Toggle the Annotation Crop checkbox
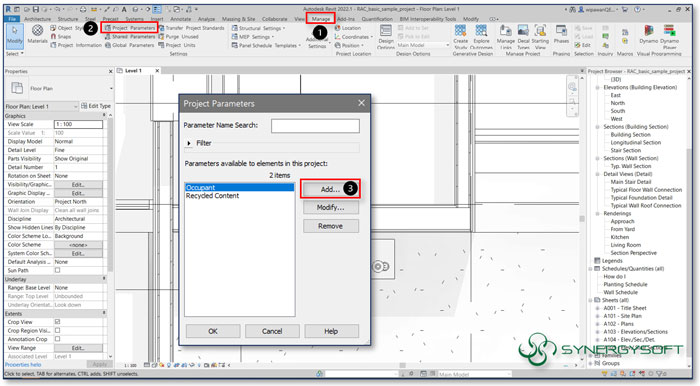The width and height of the screenshot is (700, 386). click(x=57, y=339)
